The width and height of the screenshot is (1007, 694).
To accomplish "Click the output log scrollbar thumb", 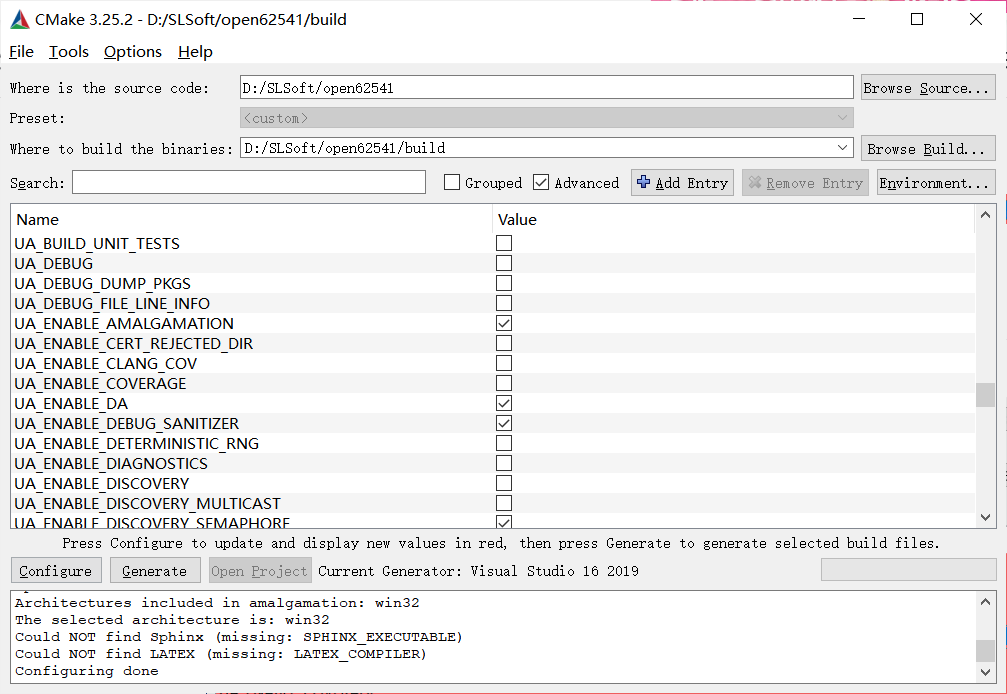I will [985, 650].
